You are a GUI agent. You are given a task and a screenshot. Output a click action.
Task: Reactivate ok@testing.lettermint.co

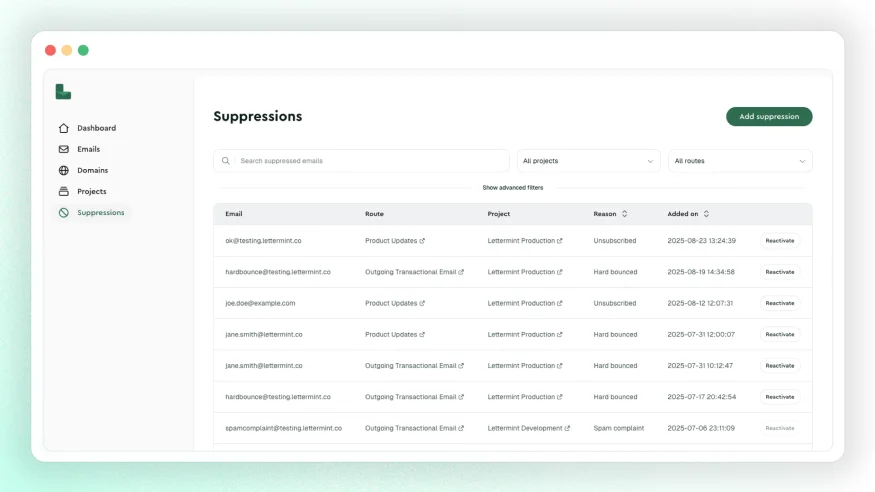click(x=780, y=241)
